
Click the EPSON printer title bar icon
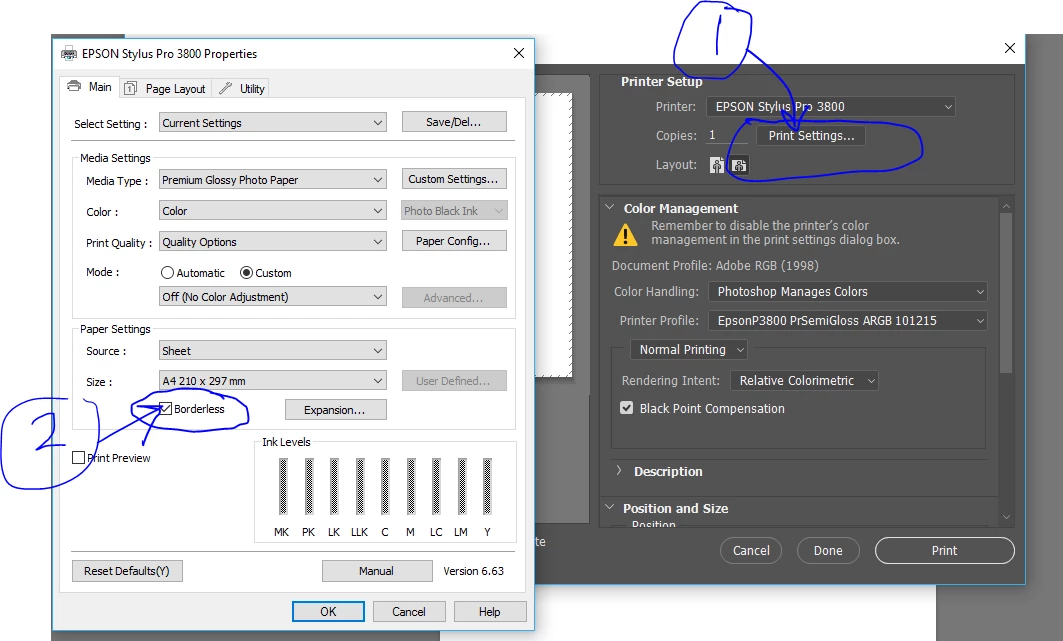pyautogui.click(x=69, y=54)
